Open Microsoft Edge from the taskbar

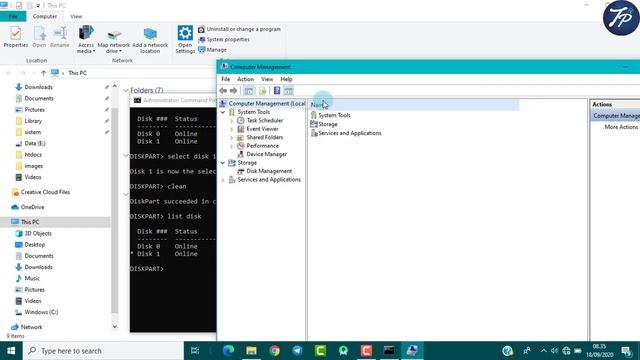(x=228, y=351)
